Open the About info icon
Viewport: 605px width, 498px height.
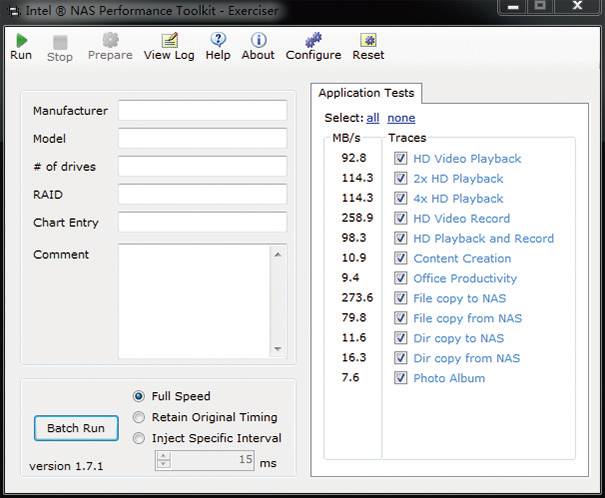tap(259, 40)
